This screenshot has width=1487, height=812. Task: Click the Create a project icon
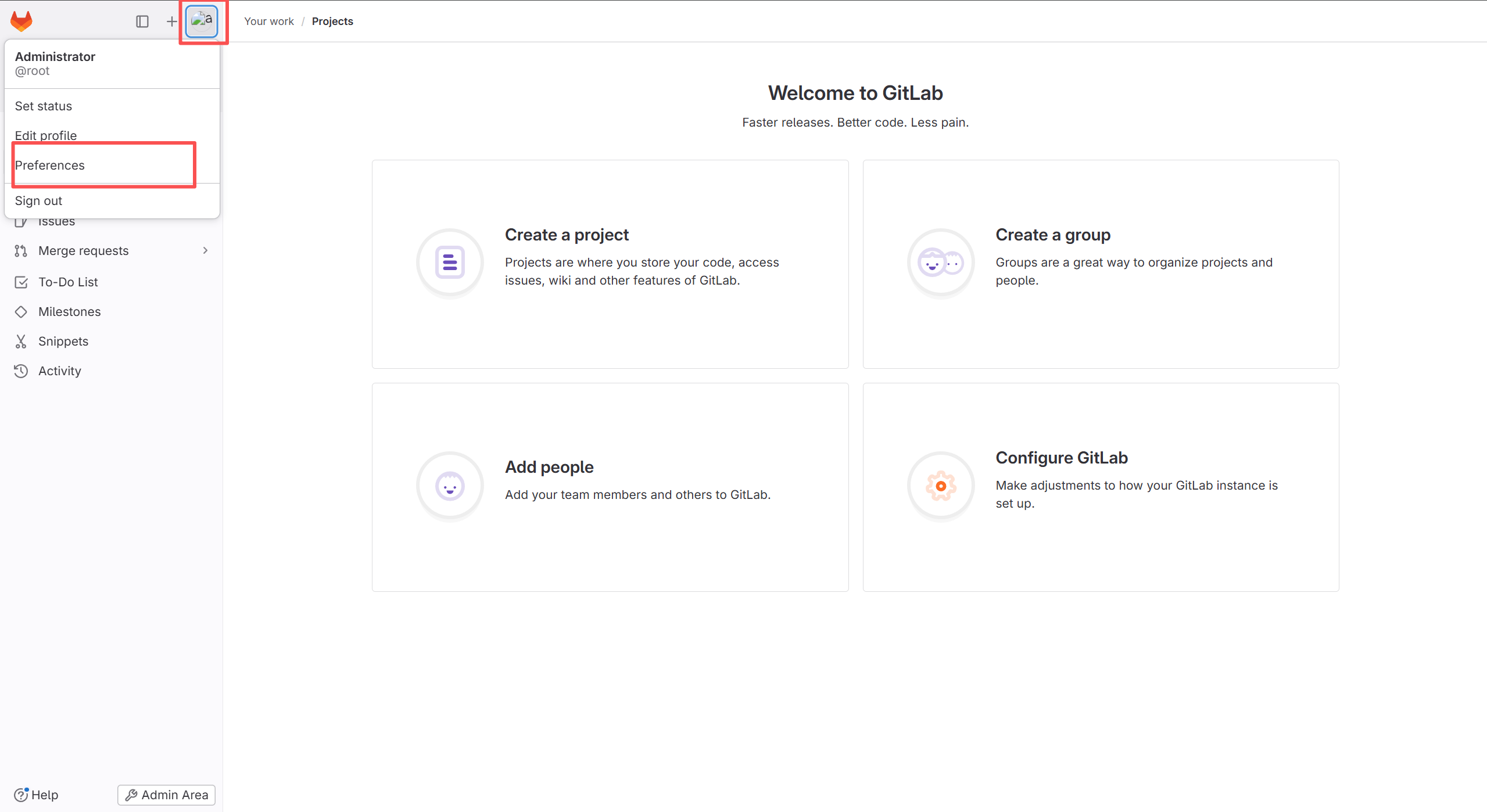click(x=450, y=263)
